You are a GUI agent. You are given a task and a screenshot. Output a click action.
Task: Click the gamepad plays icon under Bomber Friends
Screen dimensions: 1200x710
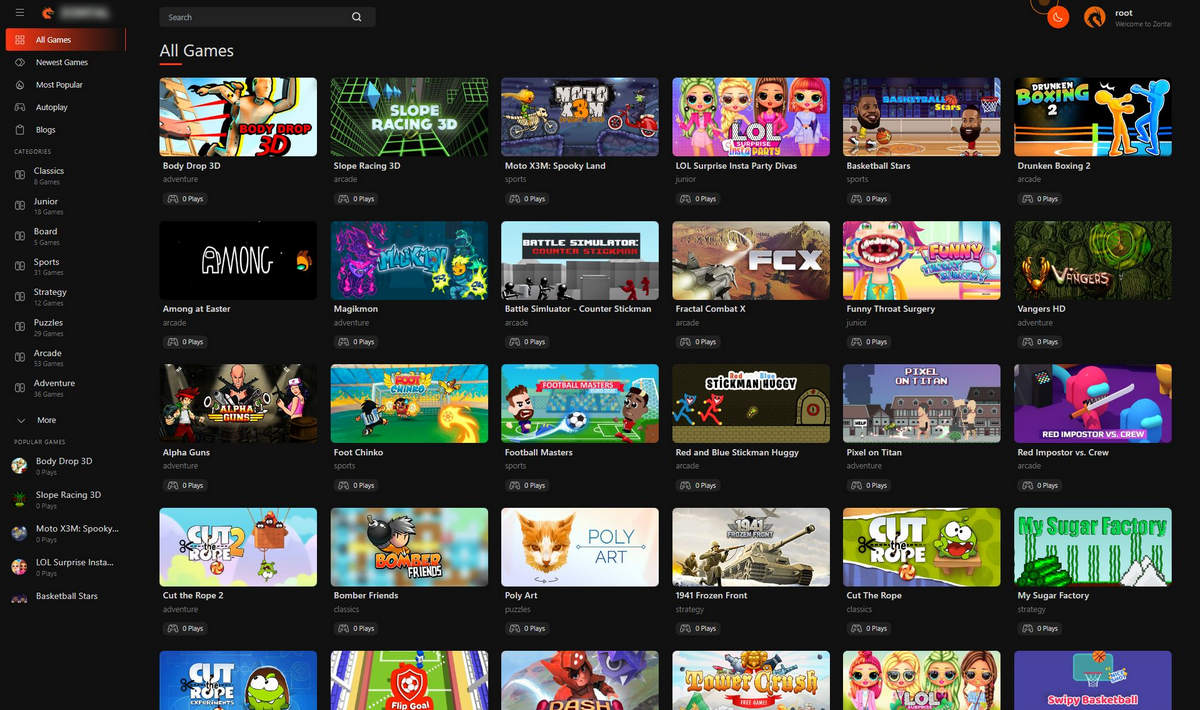click(x=343, y=628)
